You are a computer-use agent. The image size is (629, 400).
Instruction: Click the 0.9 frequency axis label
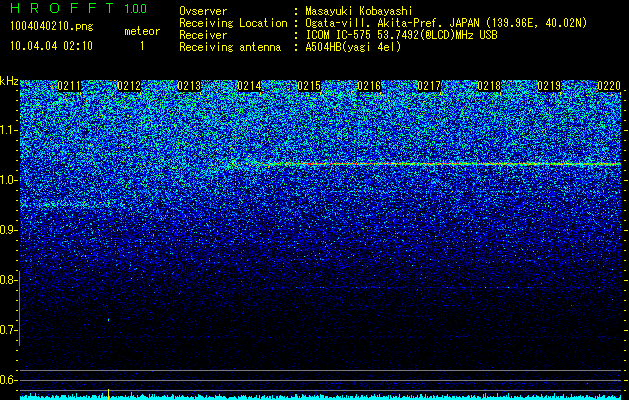pos(9,230)
